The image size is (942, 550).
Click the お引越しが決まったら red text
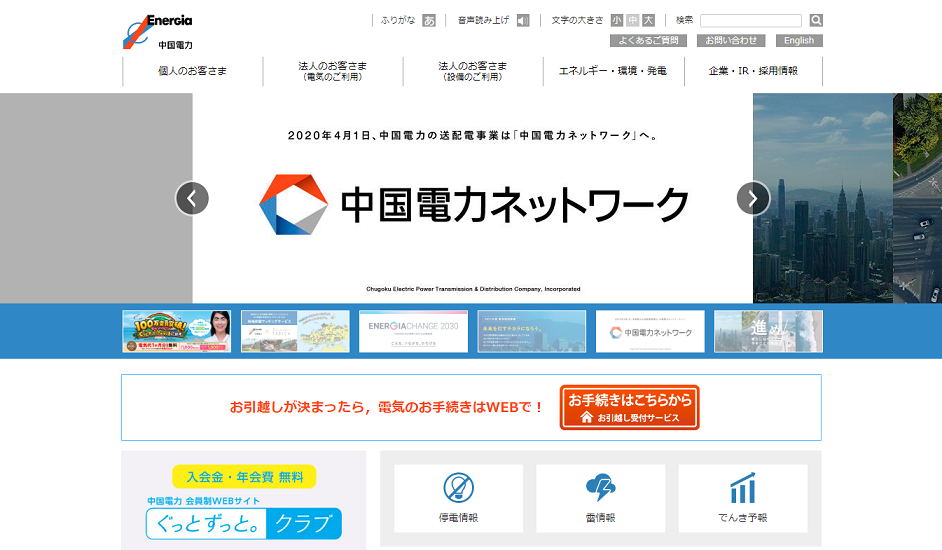[387, 408]
